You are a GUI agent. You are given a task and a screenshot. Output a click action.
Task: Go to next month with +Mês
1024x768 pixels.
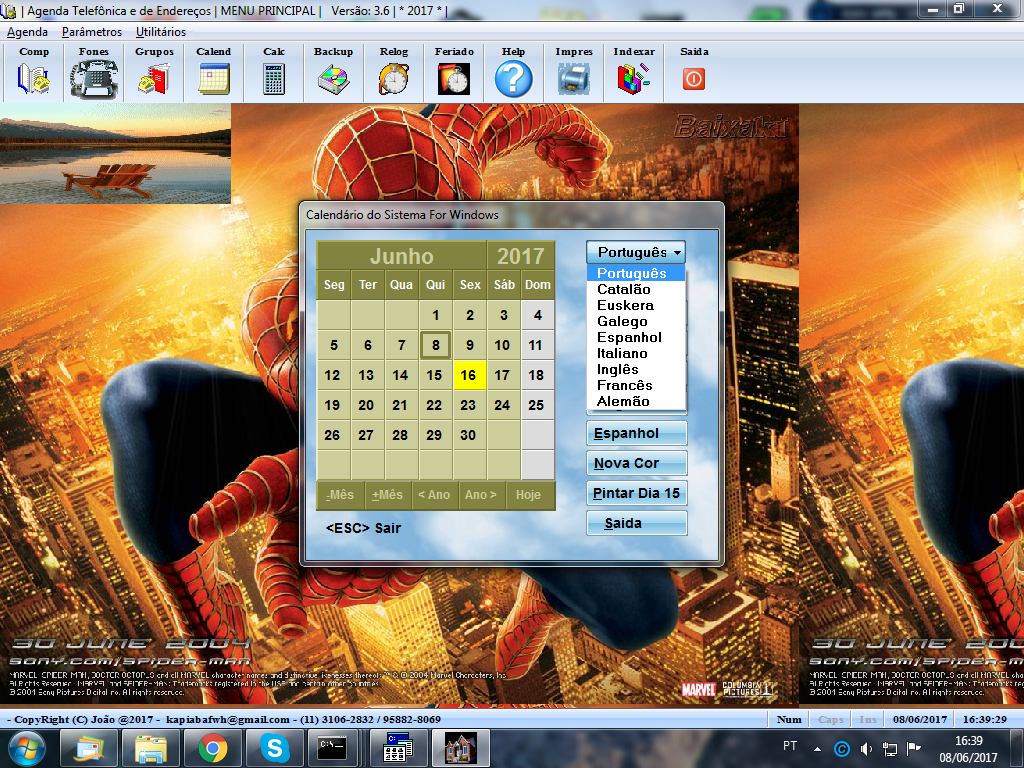click(x=387, y=495)
